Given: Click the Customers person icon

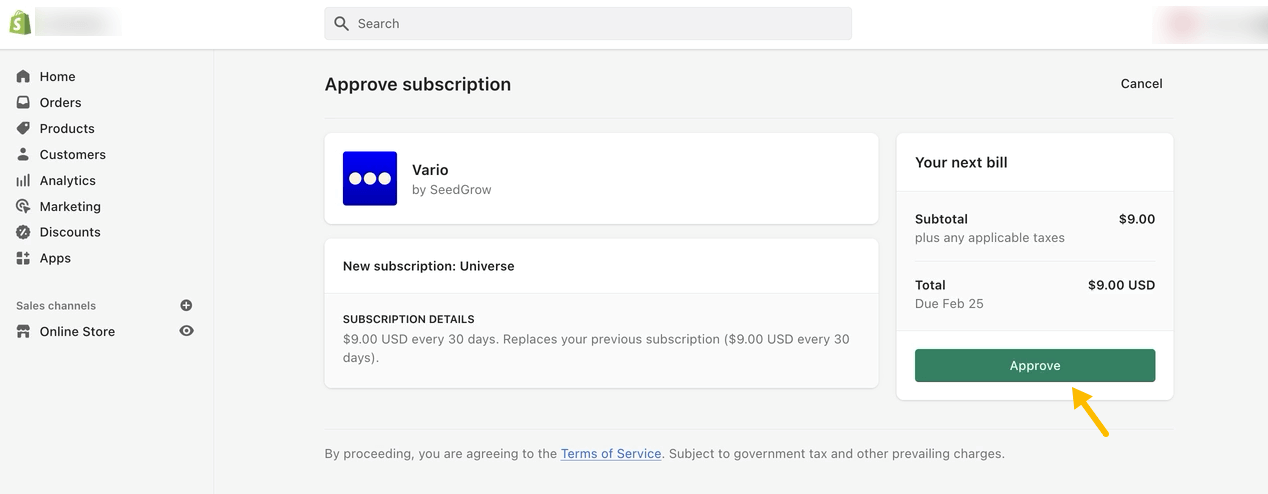Looking at the screenshot, I should 23,154.
